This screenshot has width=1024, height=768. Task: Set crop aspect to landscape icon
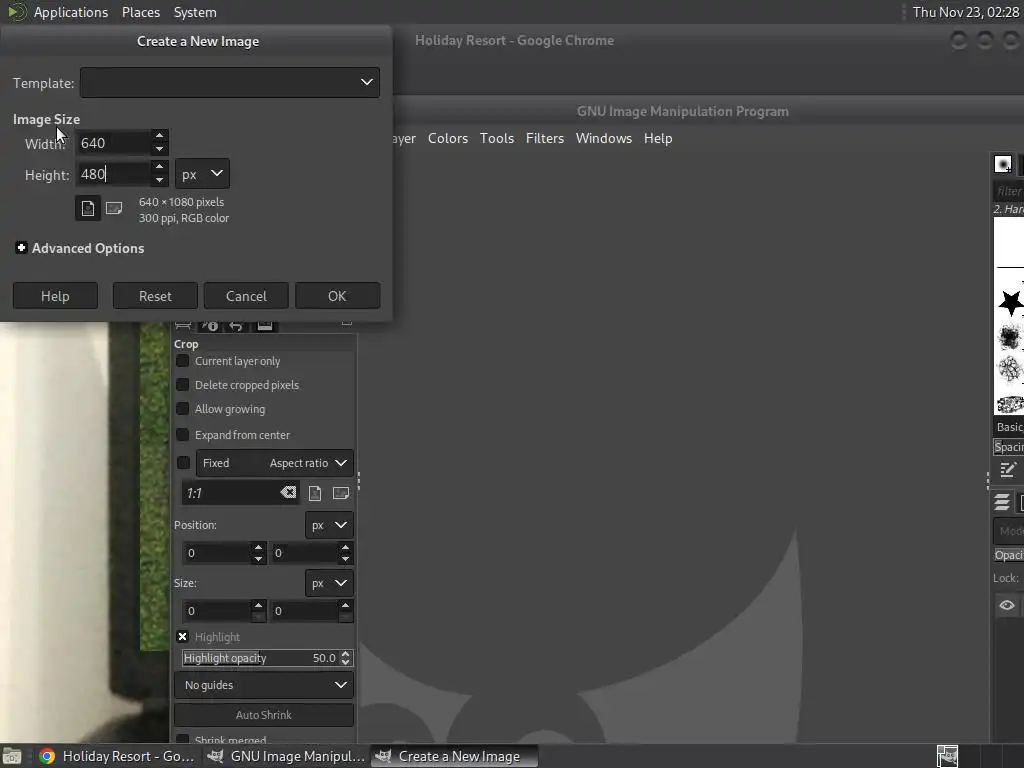pos(340,493)
